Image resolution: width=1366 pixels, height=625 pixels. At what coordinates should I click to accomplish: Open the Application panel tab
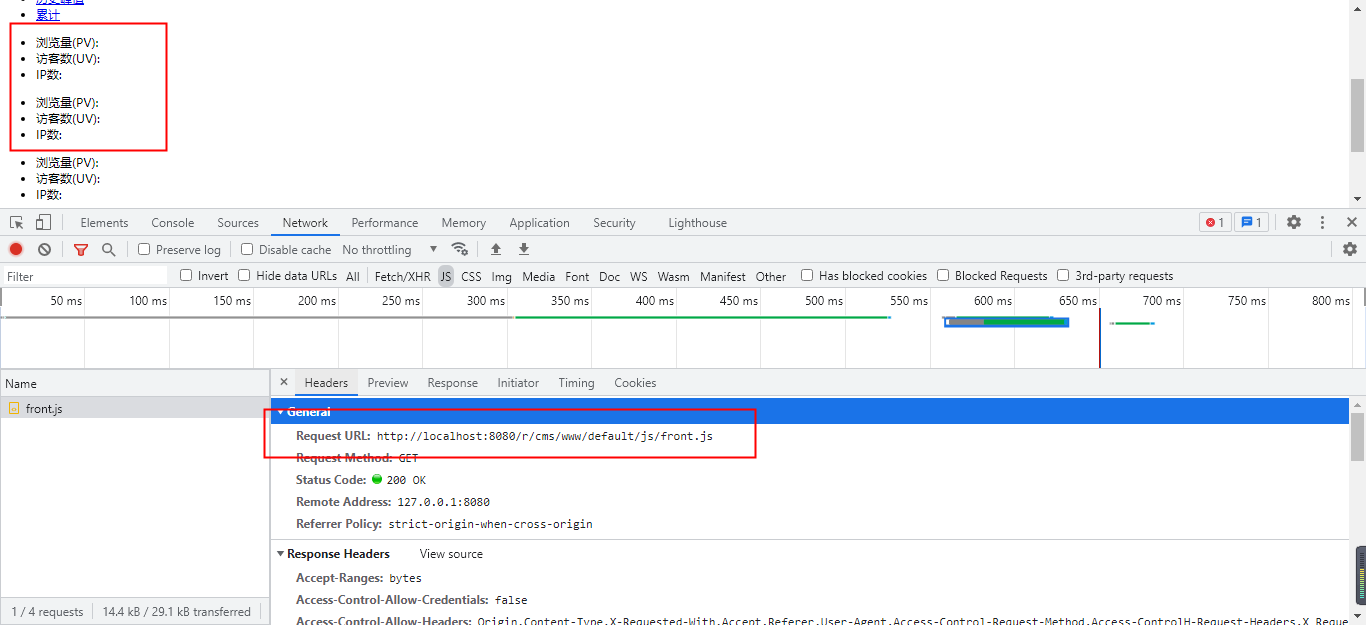tap(540, 223)
